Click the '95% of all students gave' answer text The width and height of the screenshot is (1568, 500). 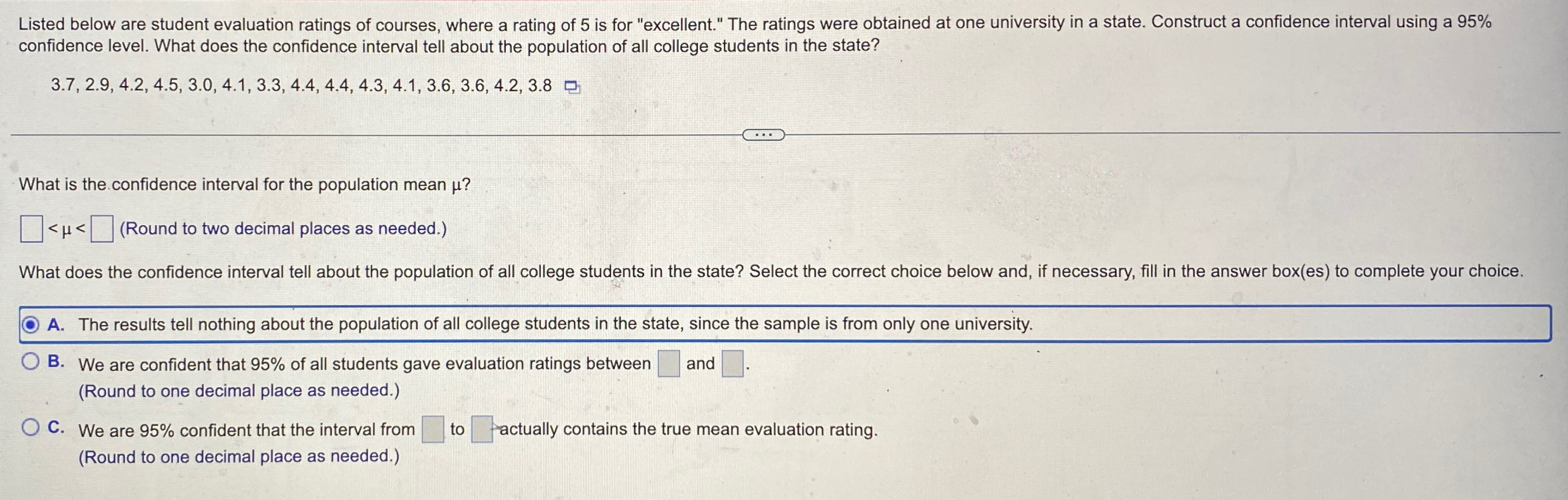365,364
